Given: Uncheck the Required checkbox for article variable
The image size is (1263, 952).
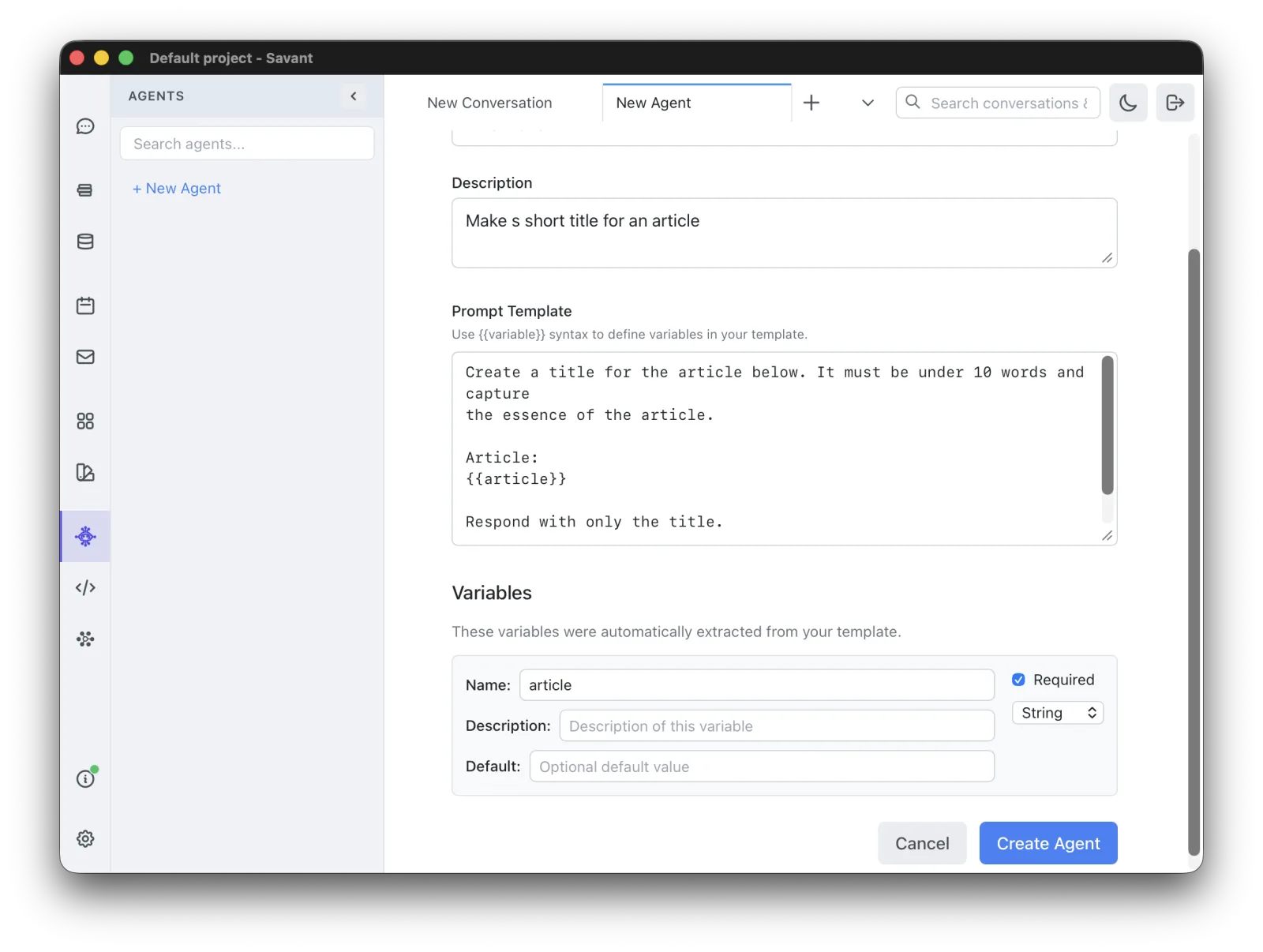Looking at the screenshot, I should click(1018, 680).
